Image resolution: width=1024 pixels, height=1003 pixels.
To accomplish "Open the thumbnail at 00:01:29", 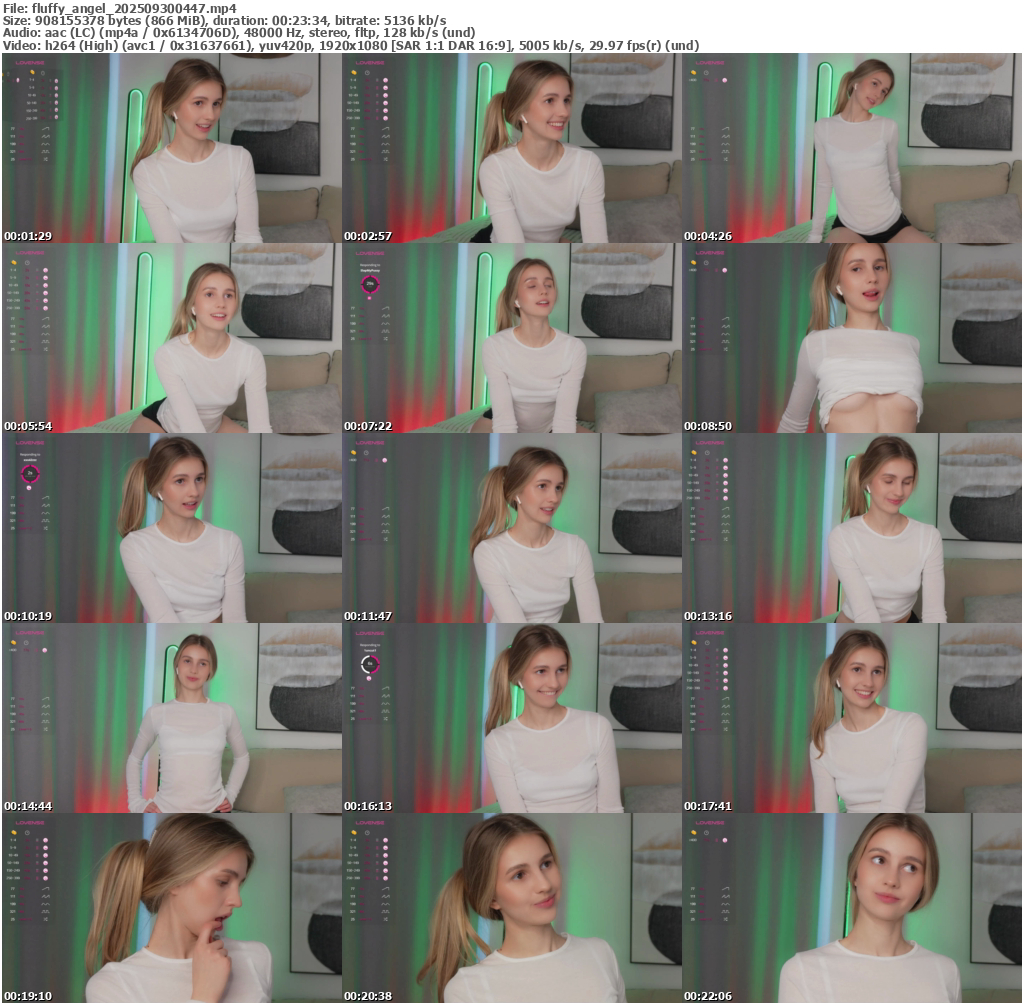I will tap(171, 148).
